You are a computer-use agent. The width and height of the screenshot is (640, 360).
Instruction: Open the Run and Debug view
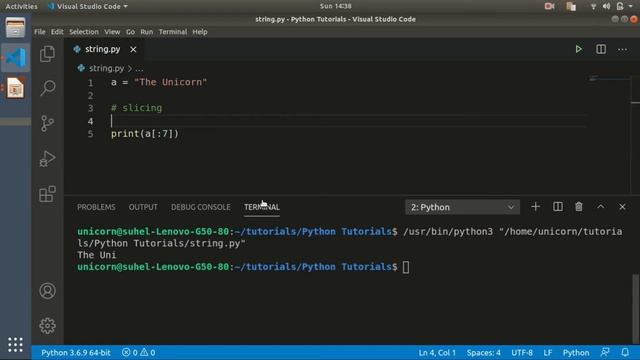[x=47, y=158]
